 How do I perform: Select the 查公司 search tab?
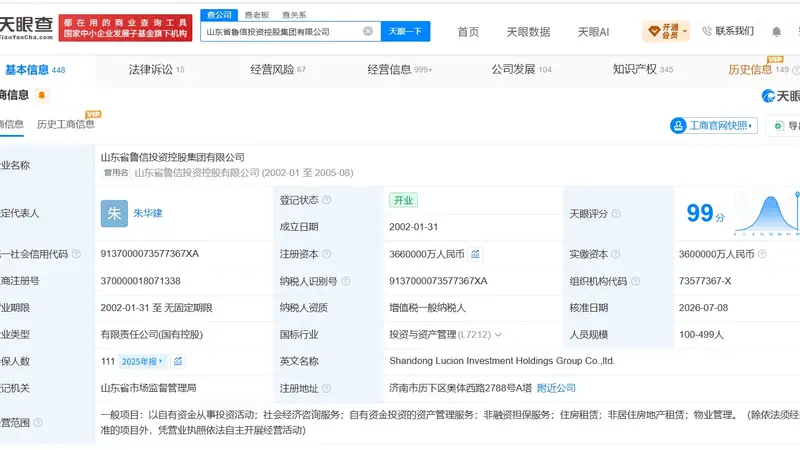point(219,15)
